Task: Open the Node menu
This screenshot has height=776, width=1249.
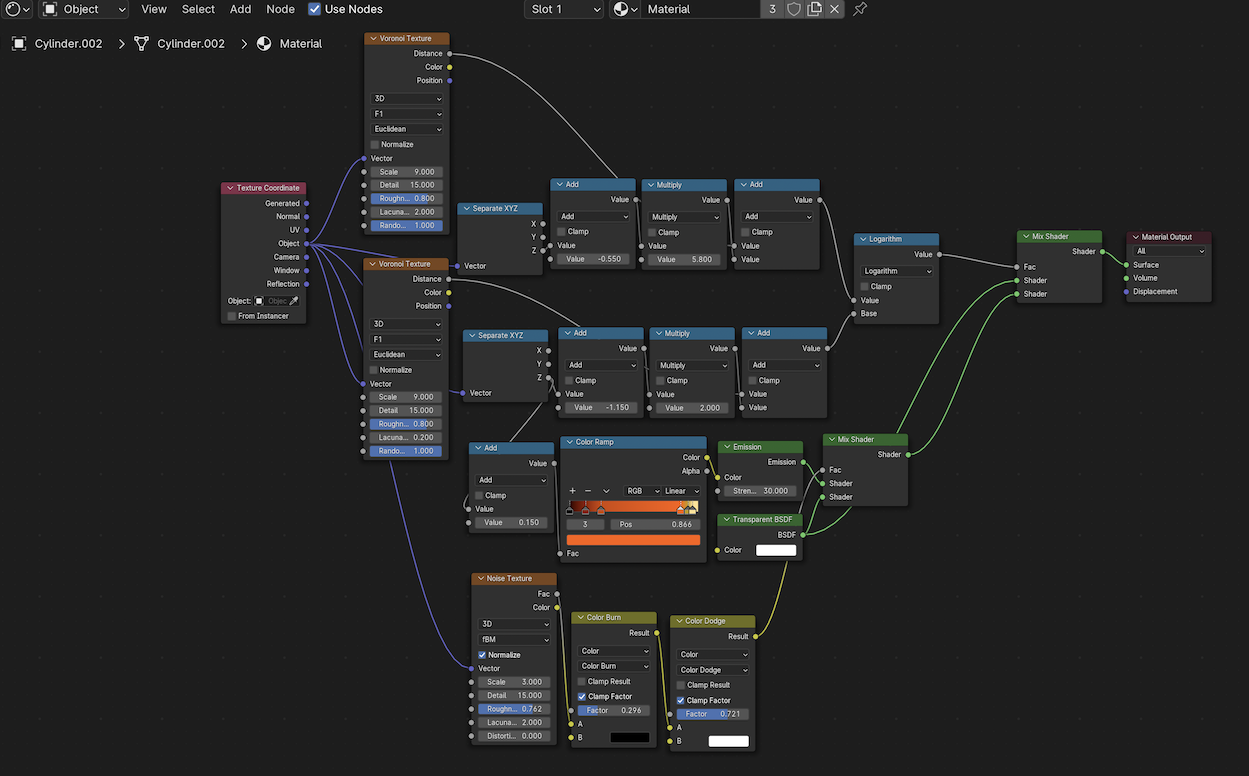Action: tap(280, 9)
